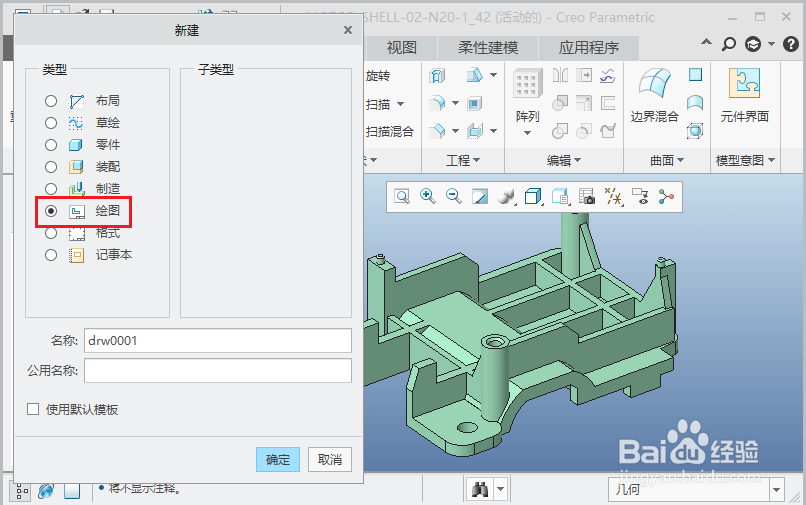
Task: Confirm with the 确定 button
Action: tap(278, 459)
